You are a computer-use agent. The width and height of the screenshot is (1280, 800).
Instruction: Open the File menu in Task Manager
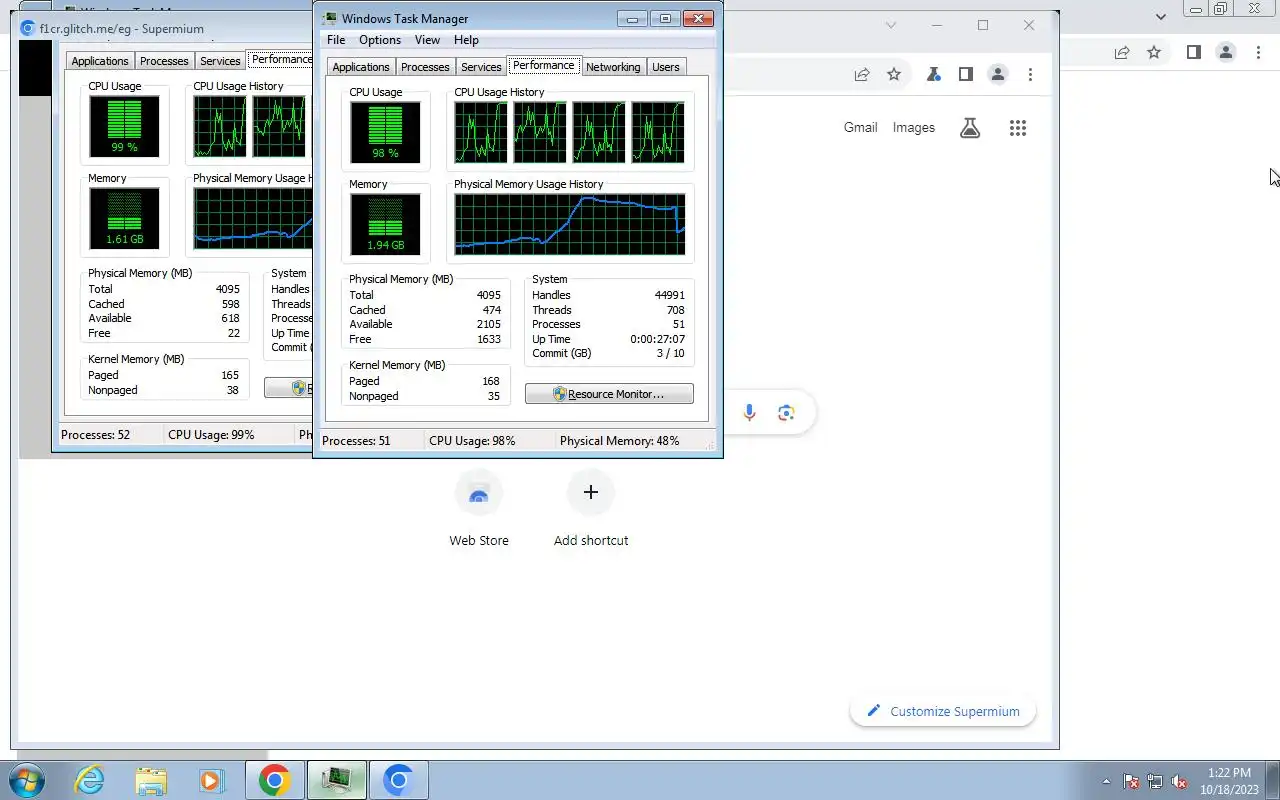pos(336,40)
